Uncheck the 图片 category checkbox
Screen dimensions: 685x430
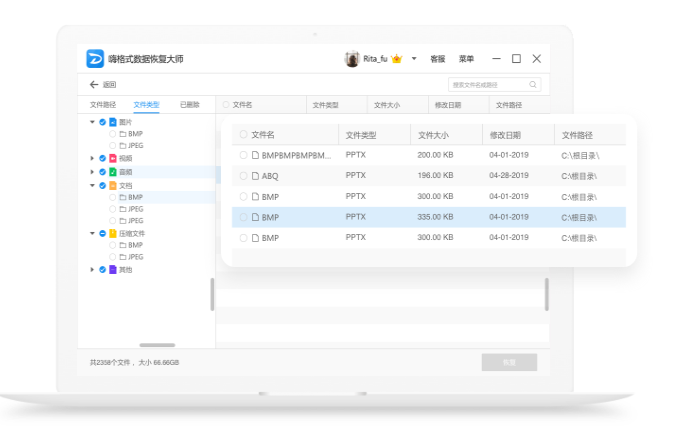tap(102, 122)
